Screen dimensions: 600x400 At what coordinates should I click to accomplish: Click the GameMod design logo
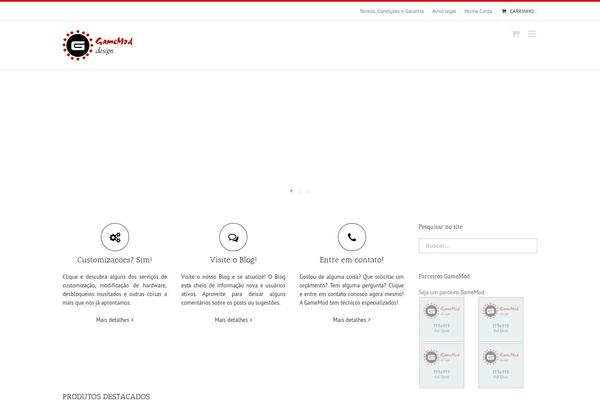[98, 45]
